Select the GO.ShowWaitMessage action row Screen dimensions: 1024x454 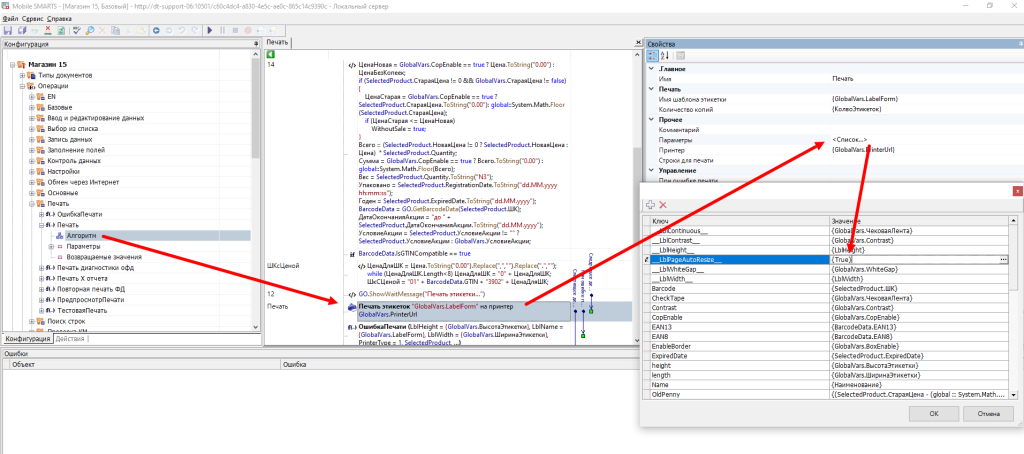click(x=421, y=295)
